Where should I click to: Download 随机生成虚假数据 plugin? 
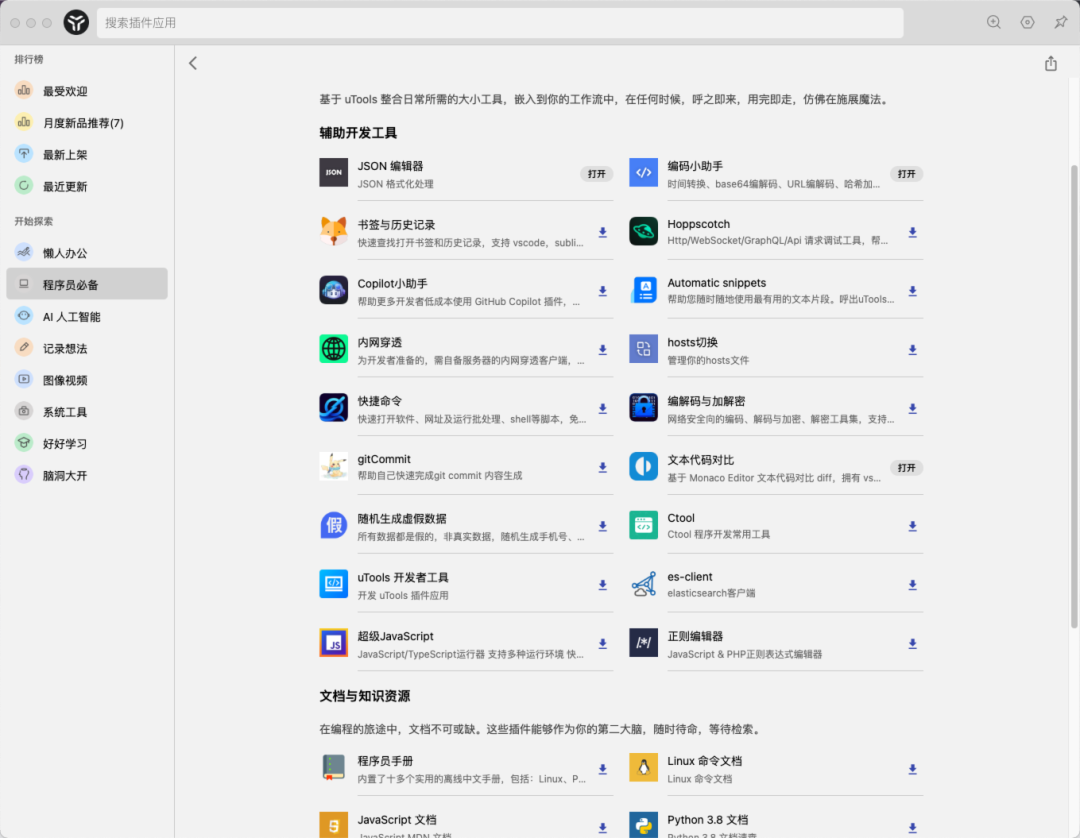pyautogui.click(x=603, y=526)
